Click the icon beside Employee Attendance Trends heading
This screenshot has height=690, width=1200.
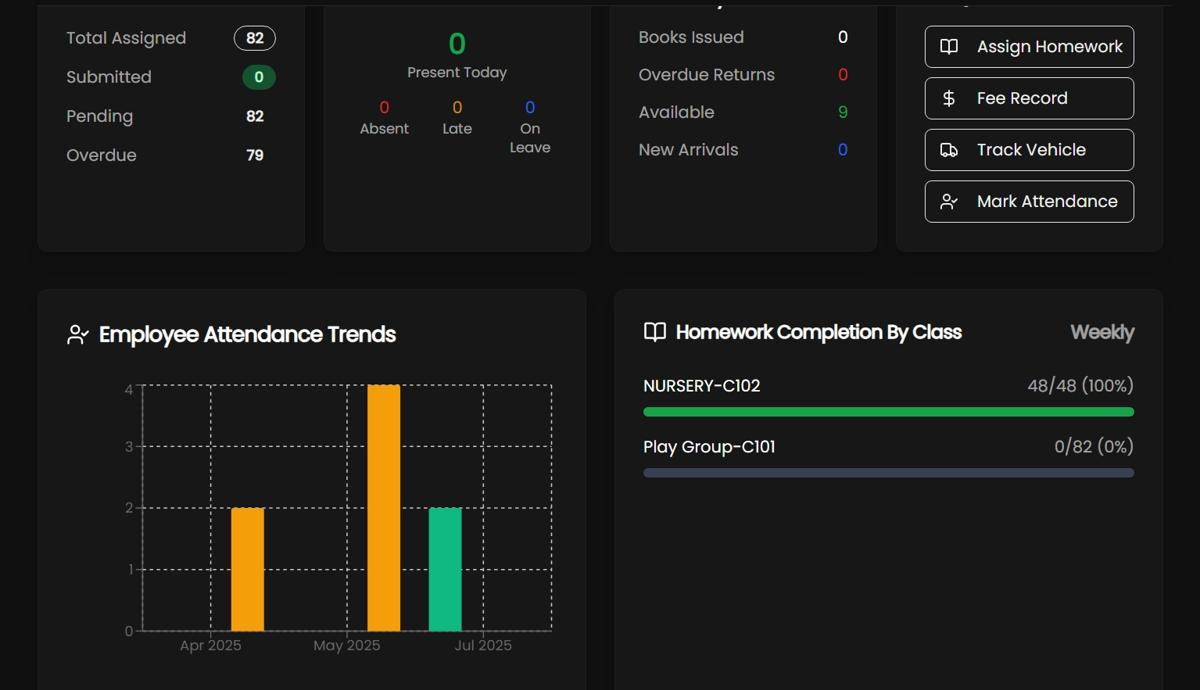tap(75, 334)
